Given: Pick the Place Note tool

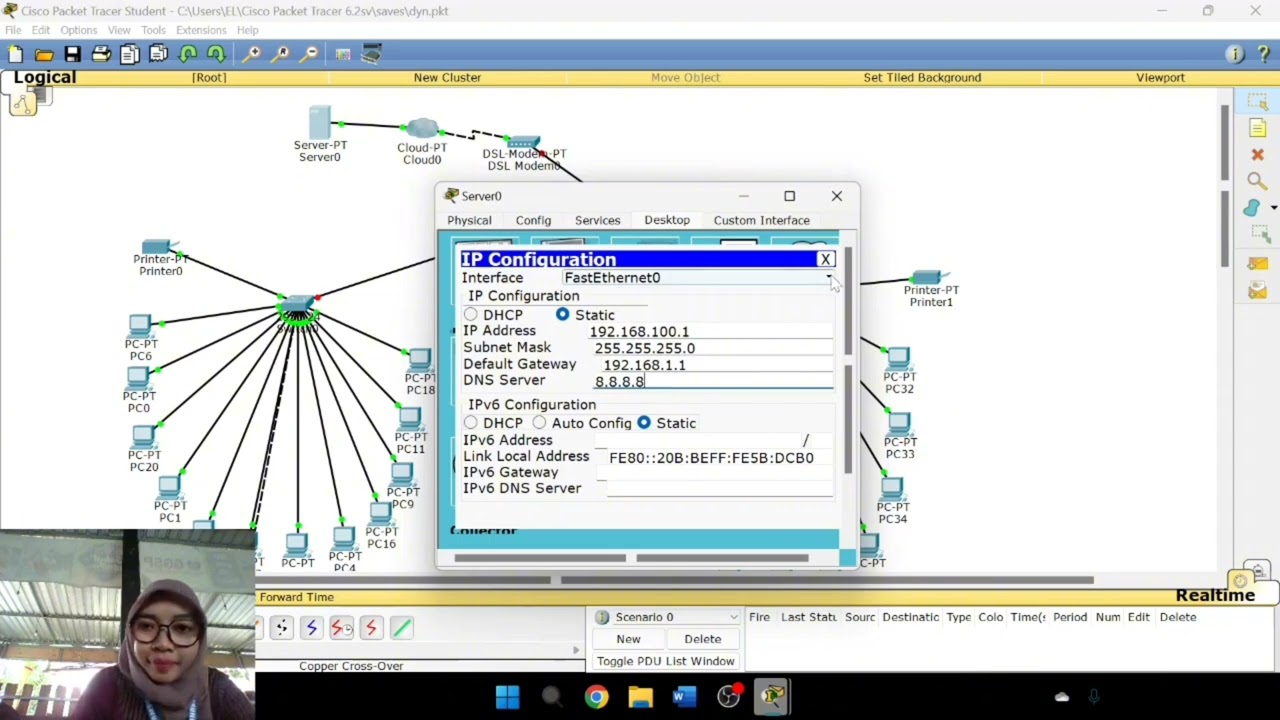Looking at the screenshot, I should pyautogui.click(x=1257, y=128).
